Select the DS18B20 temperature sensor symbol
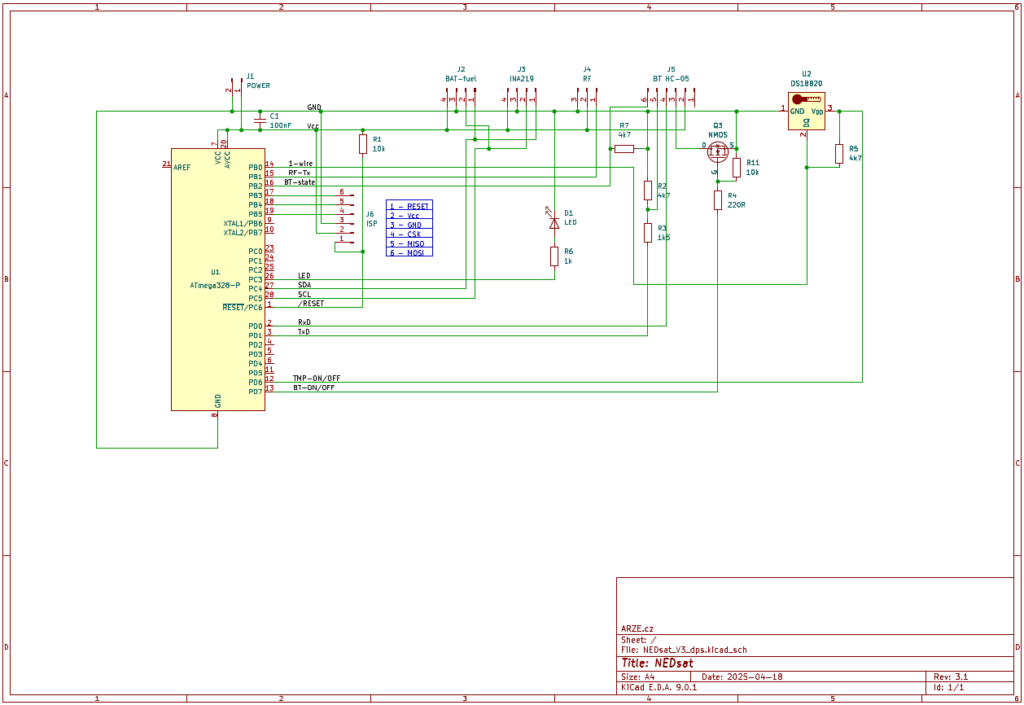 click(806, 111)
